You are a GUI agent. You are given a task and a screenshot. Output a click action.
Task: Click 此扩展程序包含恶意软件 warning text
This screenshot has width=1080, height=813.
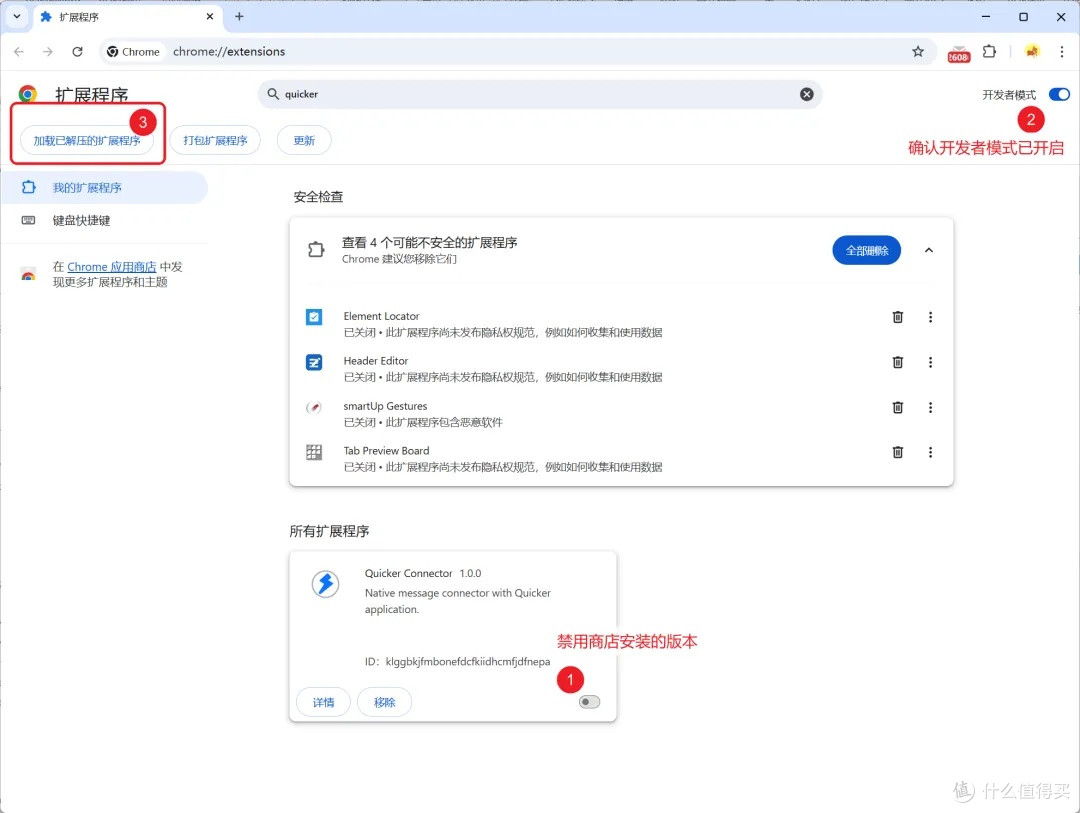444,422
